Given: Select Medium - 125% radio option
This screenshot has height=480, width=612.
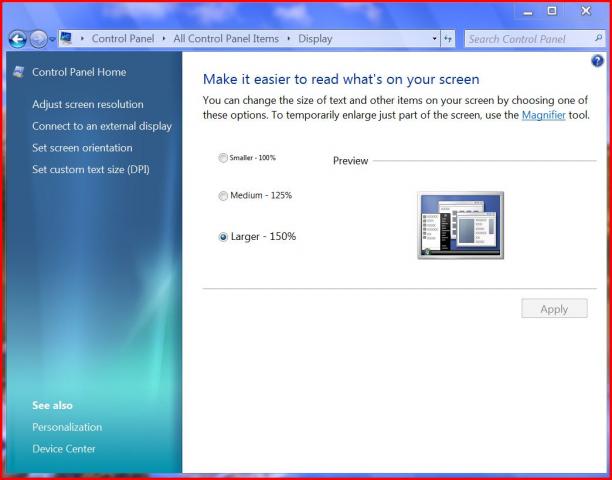Looking at the screenshot, I should pyautogui.click(x=223, y=195).
